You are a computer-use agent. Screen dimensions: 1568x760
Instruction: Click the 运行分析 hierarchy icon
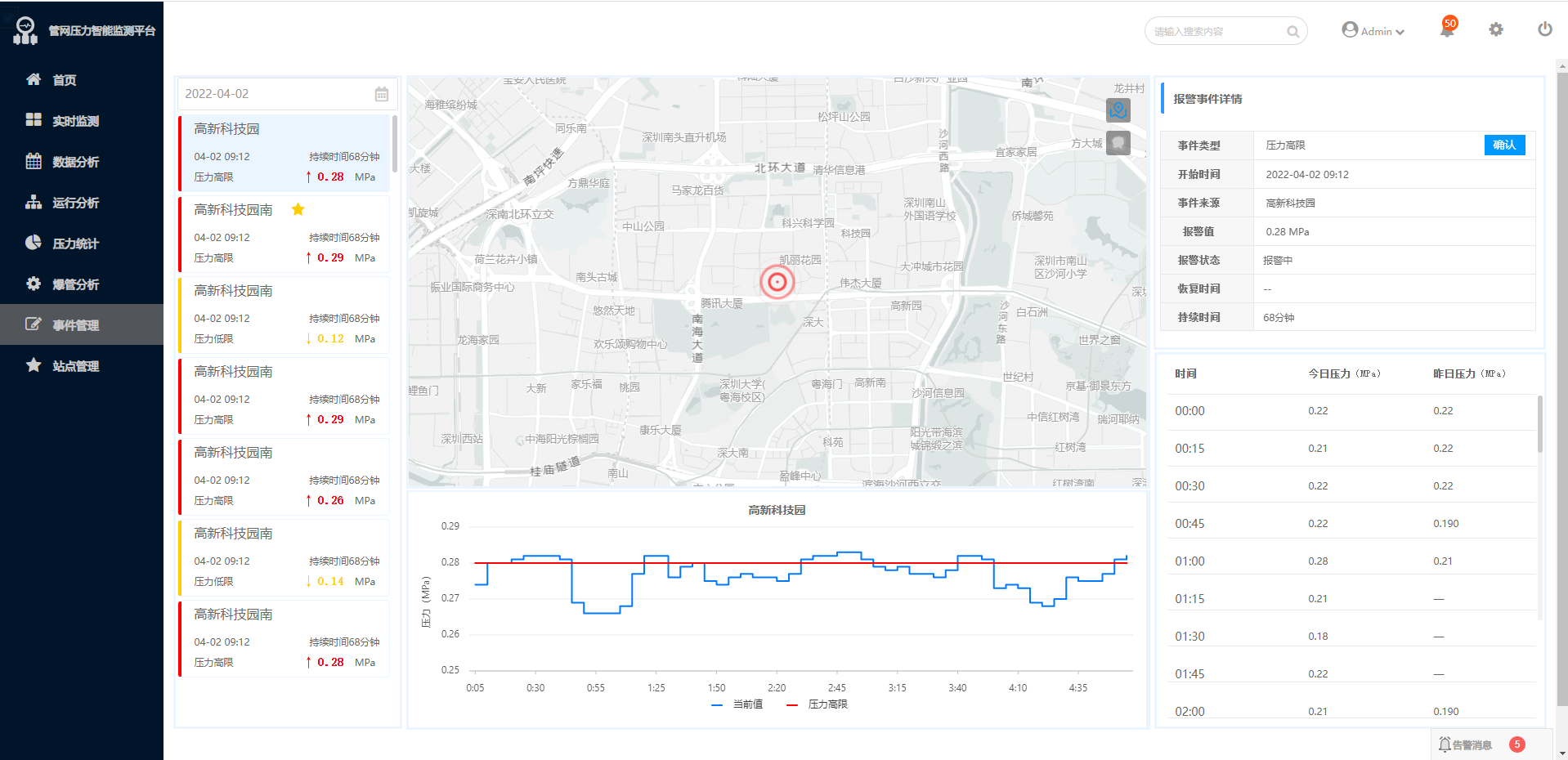(34, 202)
